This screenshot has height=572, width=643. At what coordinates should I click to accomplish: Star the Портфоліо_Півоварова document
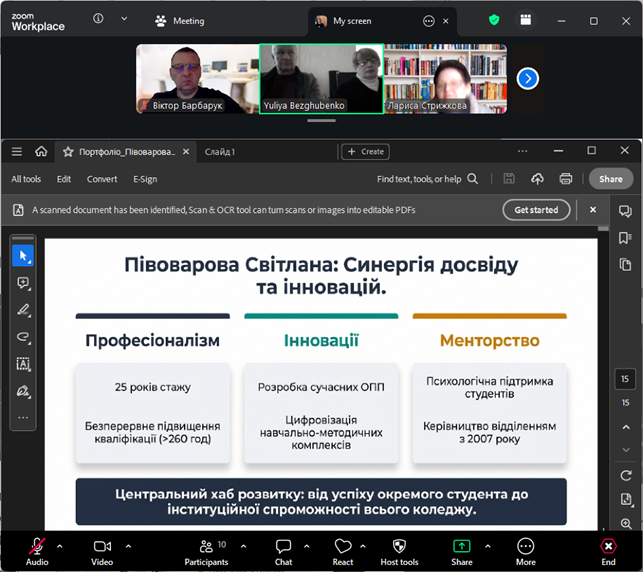(68, 152)
